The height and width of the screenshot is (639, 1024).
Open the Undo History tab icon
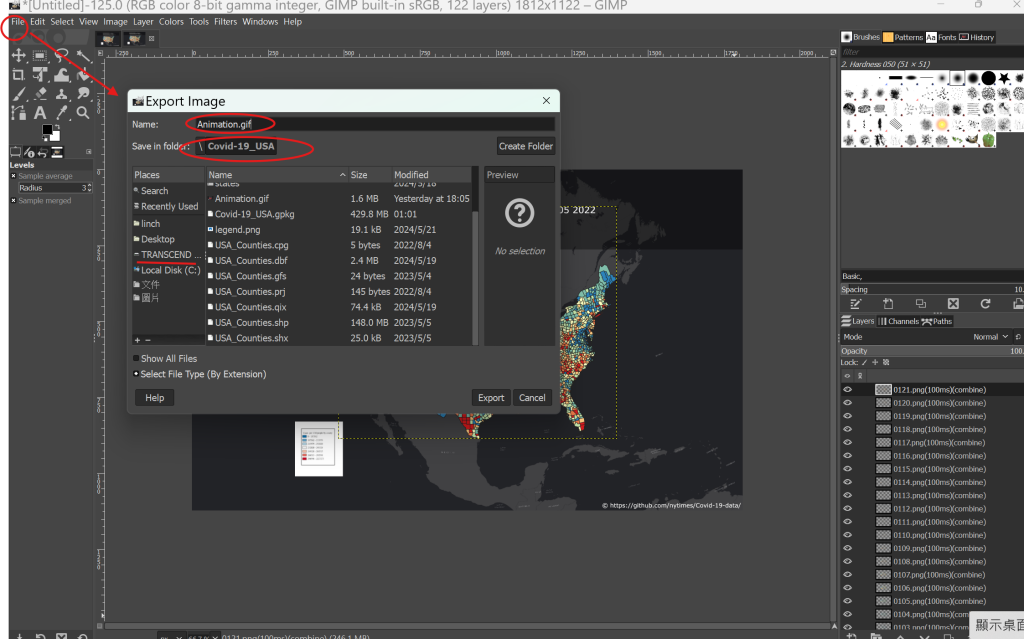(43, 152)
